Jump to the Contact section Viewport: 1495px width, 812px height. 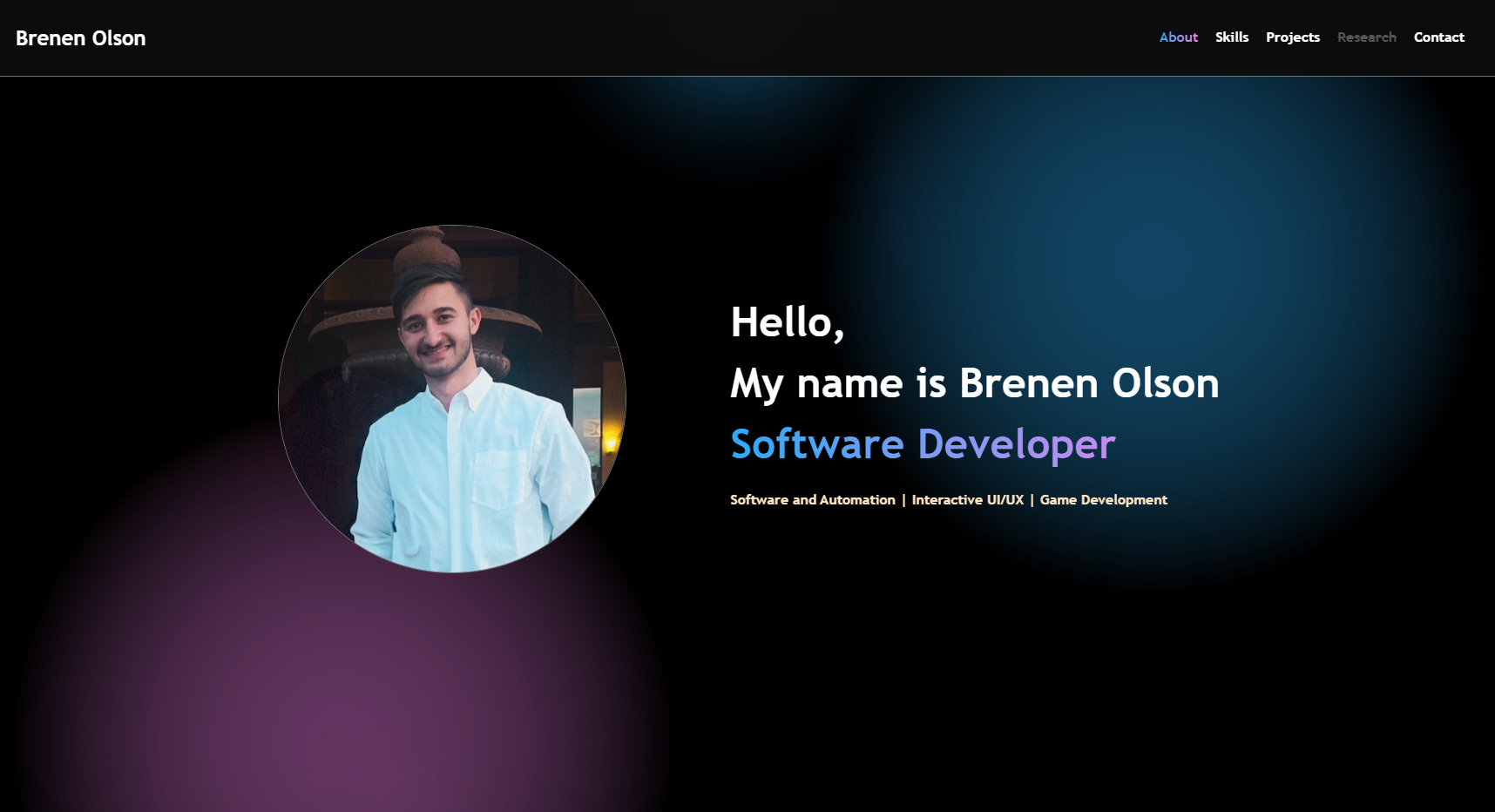click(1439, 37)
